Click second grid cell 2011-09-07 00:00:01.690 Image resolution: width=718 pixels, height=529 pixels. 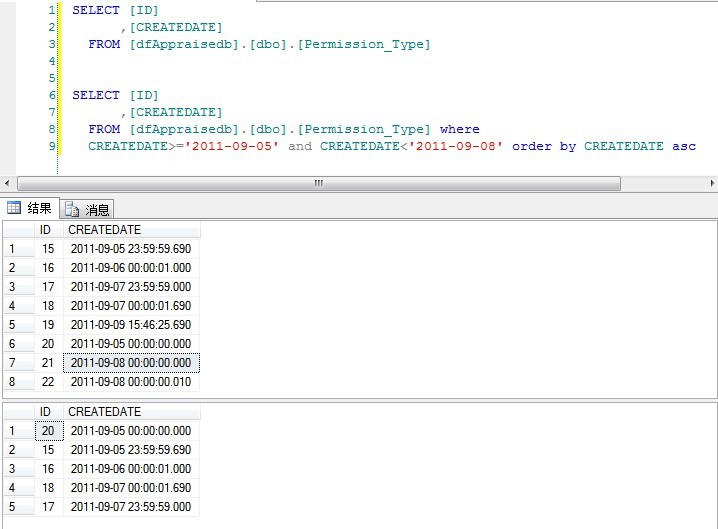(x=131, y=488)
